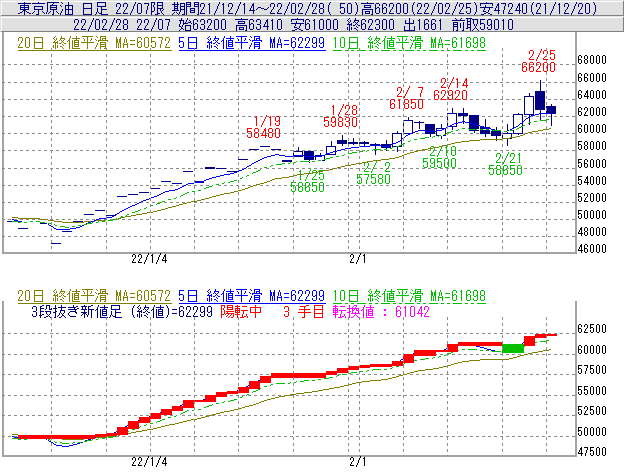
Task: Select the 2/7 61850 high label
Action: [406, 98]
